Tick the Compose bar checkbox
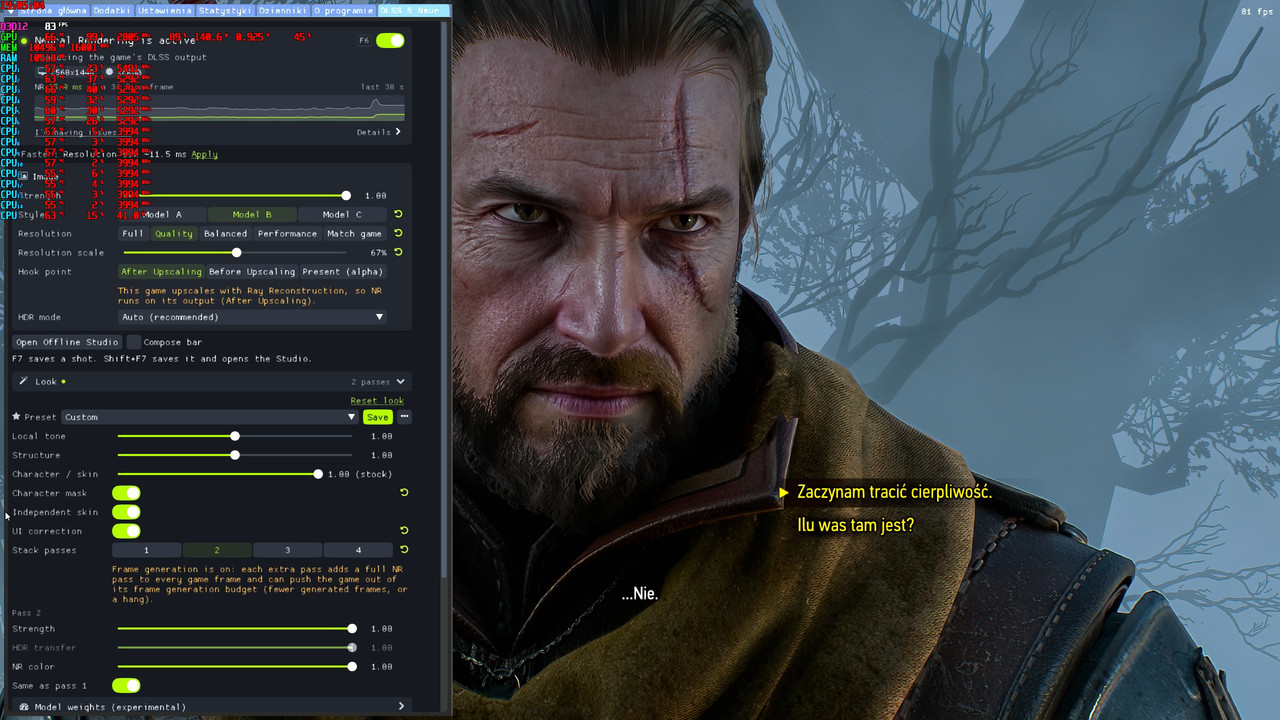Screen dimensions: 1280x720 [x=134, y=342]
